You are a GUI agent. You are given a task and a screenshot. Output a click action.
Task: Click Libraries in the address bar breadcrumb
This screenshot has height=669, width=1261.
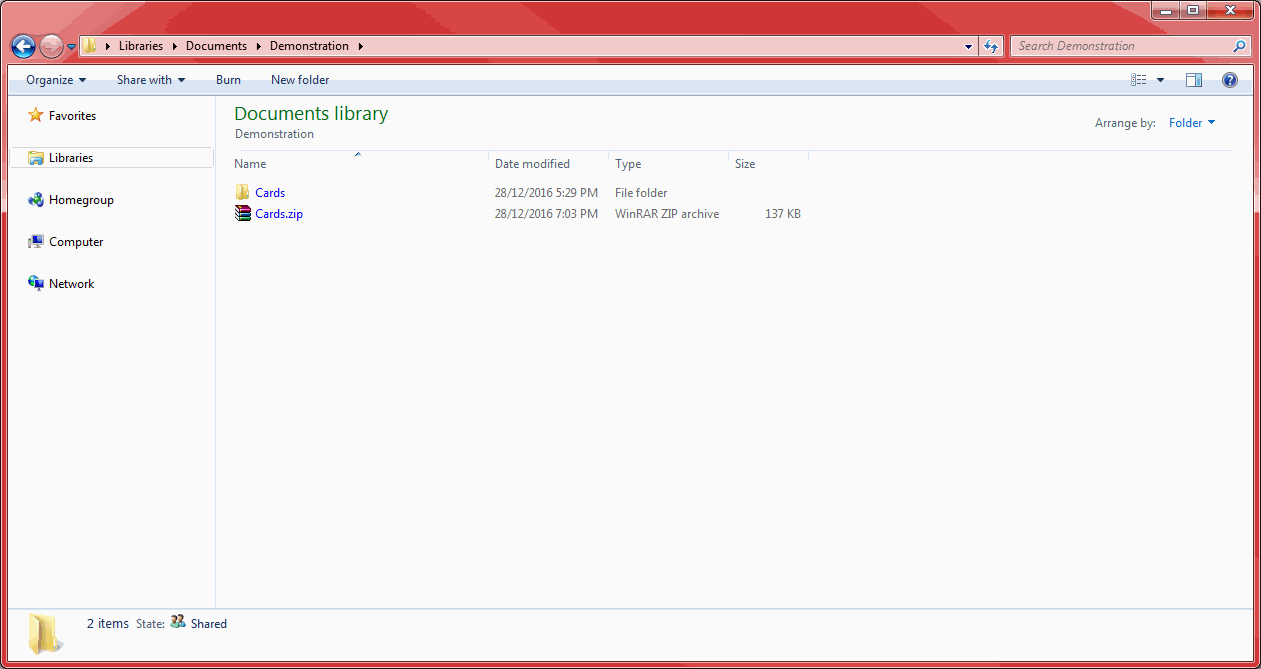[x=141, y=46]
